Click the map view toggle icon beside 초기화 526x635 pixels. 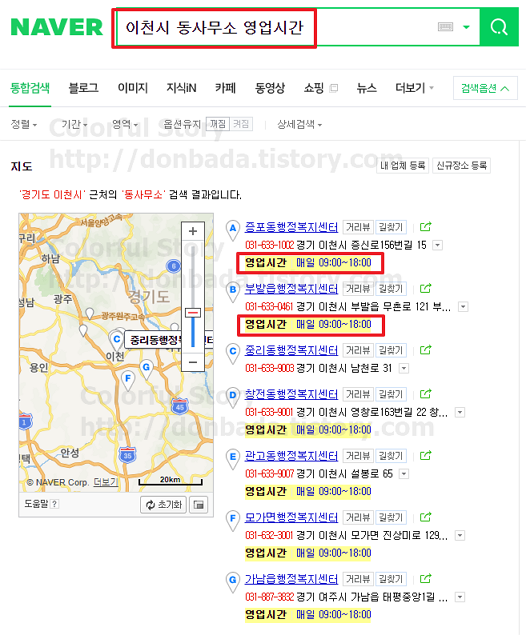(199, 505)
